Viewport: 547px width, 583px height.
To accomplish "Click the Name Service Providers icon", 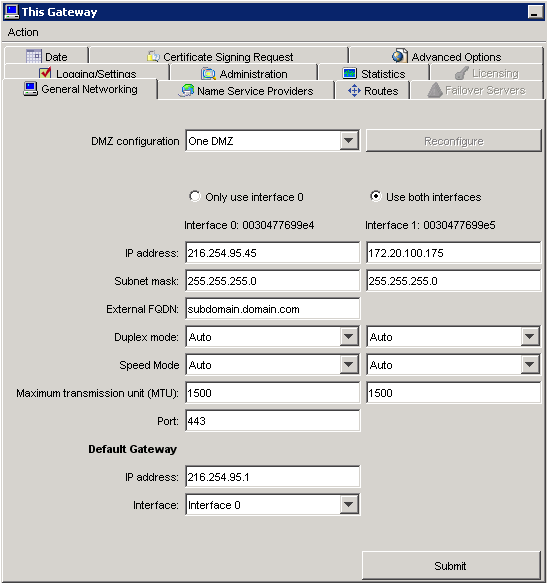I will pyautogui.click(x=187, y=90).
